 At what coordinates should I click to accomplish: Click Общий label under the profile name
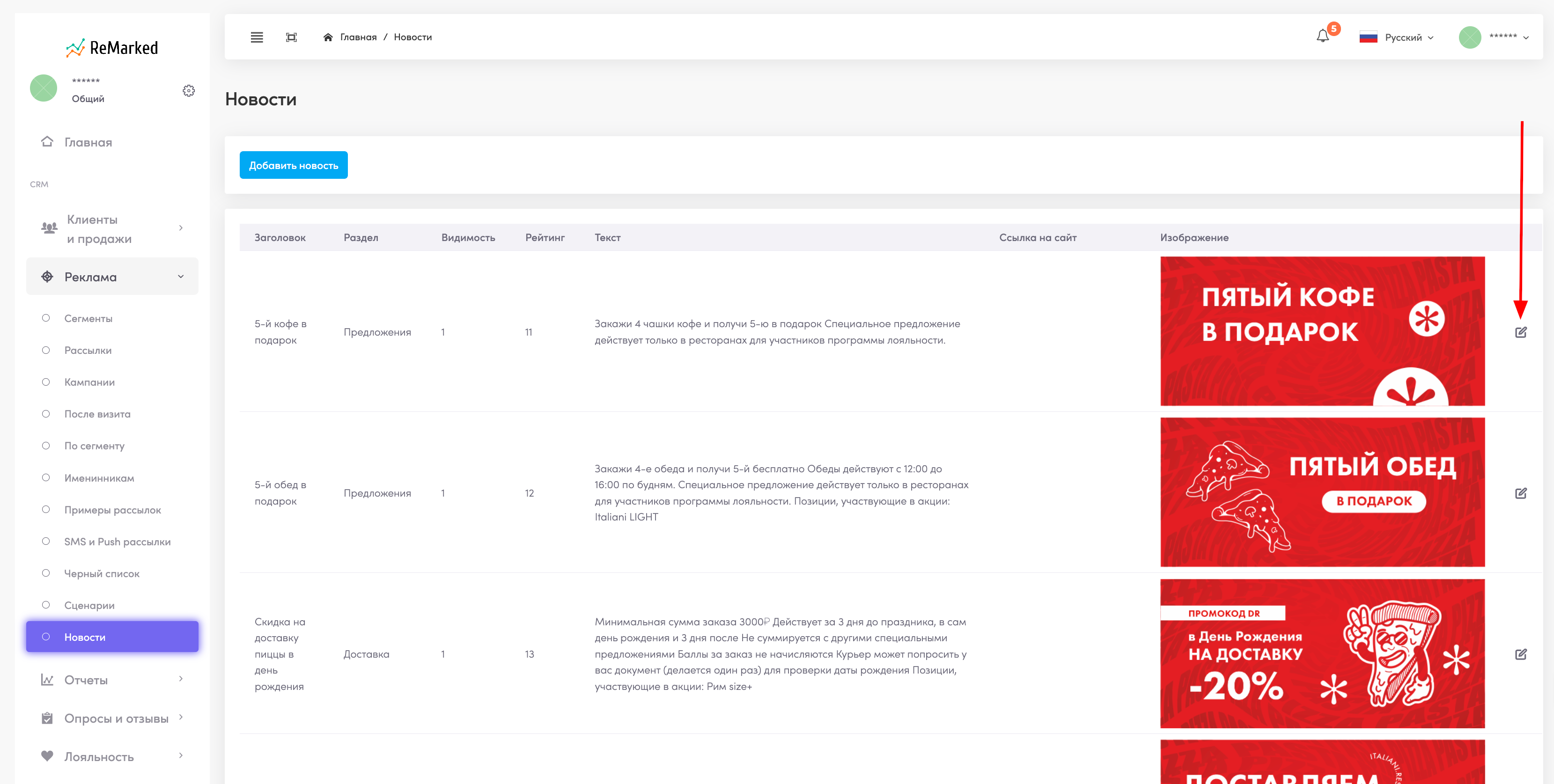pos(88,99)
